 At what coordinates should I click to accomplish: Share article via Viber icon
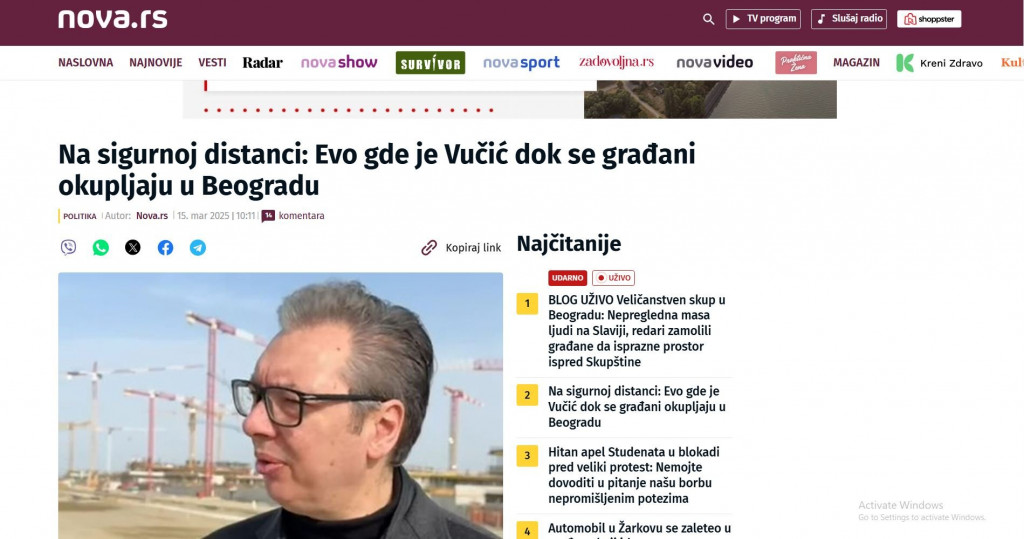click(x=69, y=247)
